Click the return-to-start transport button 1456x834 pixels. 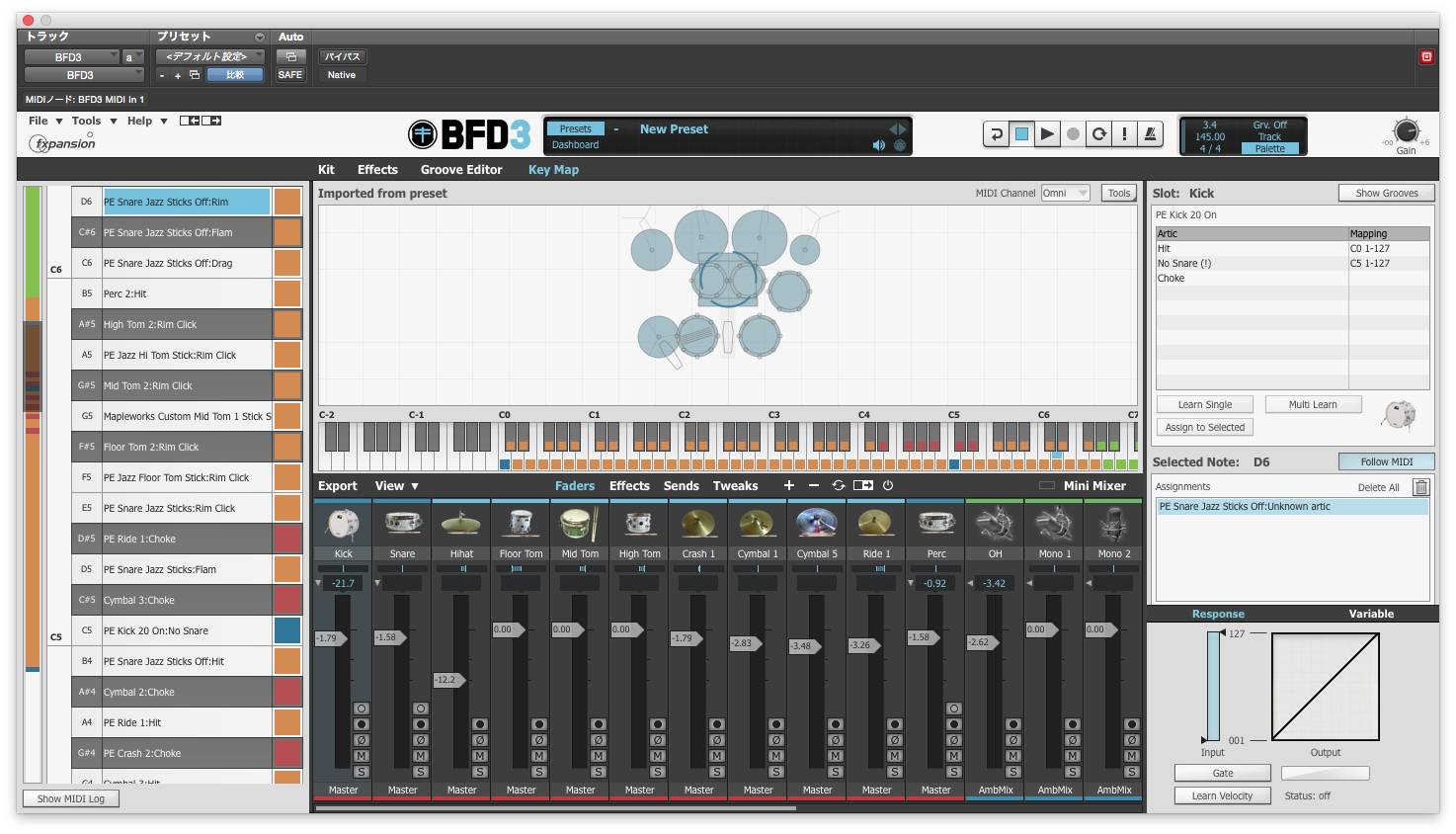pyautogui.click(x=996, y=134)
